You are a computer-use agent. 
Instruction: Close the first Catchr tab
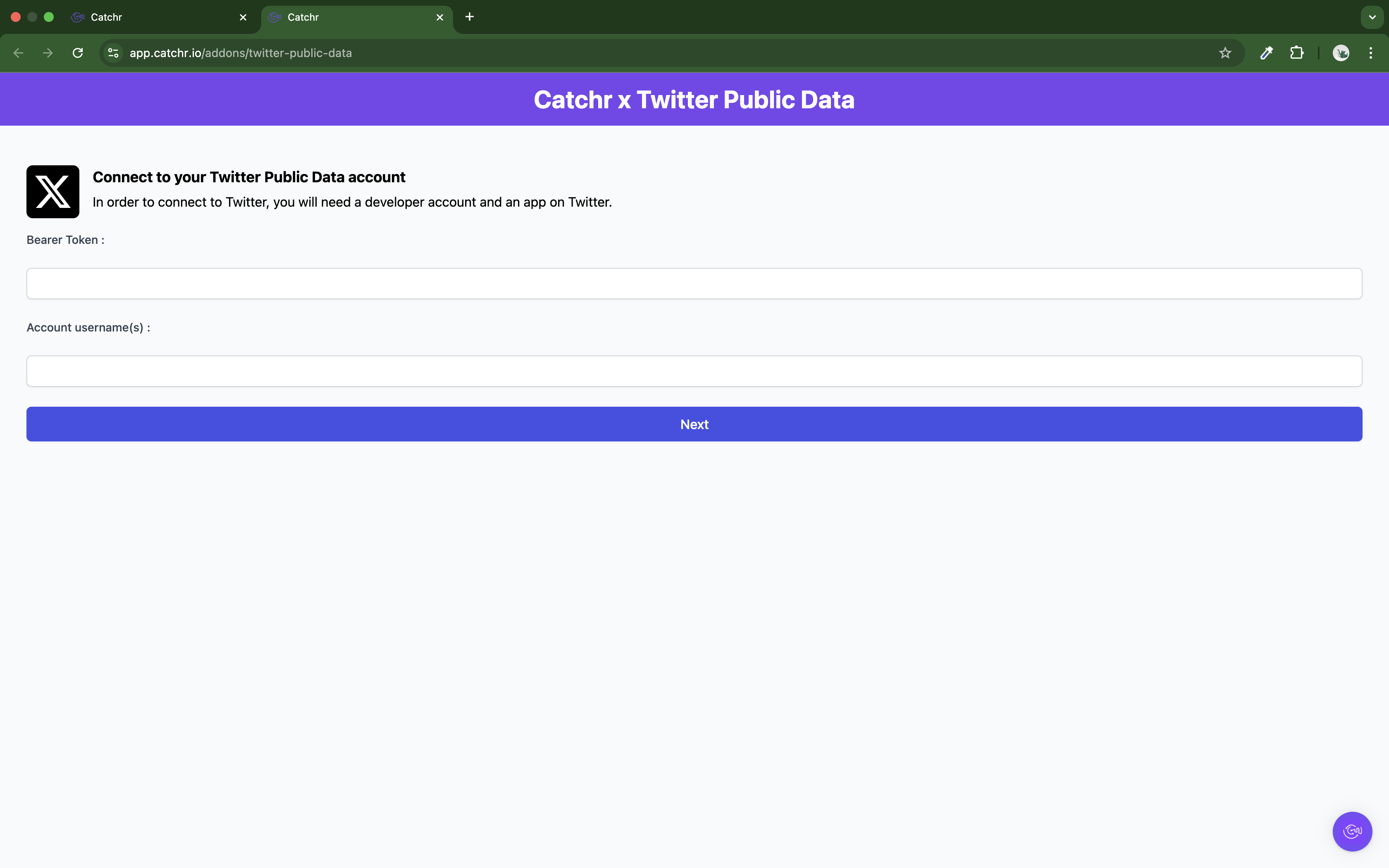click(x=243, y=17)
